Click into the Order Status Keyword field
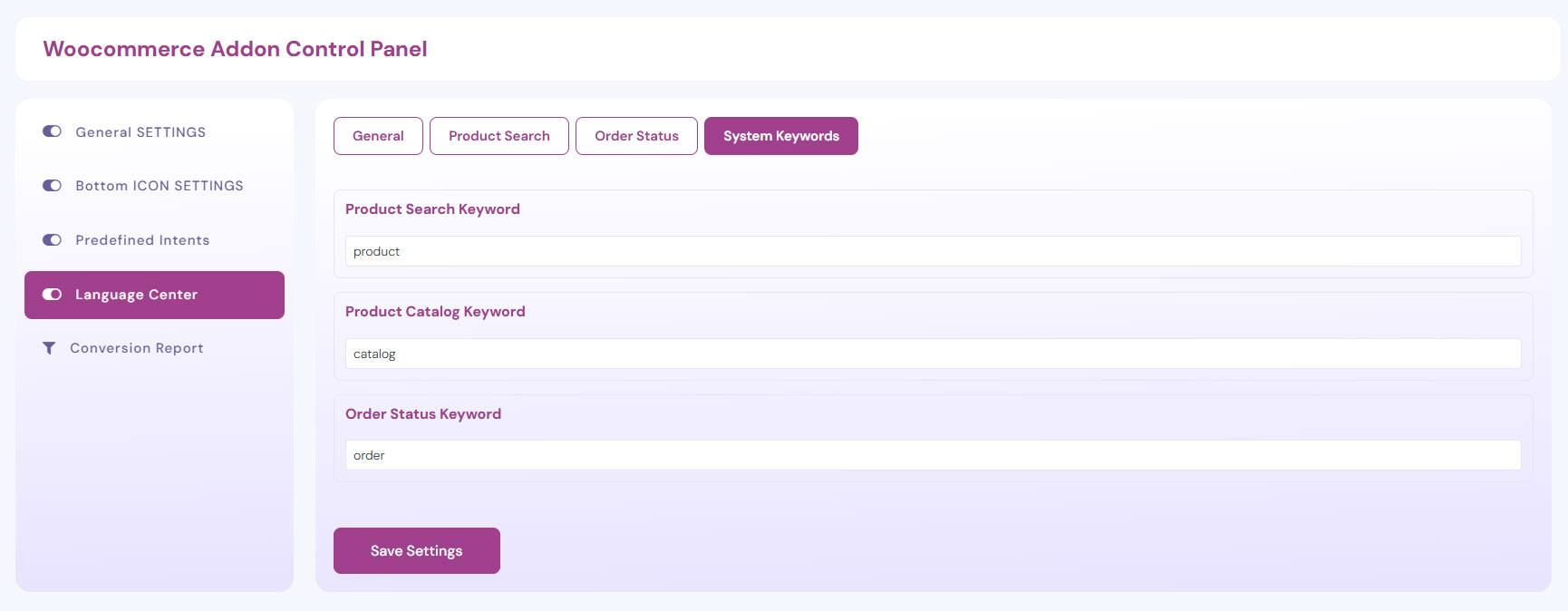Screen dimensions: 1568x611 tap(932, 455)
